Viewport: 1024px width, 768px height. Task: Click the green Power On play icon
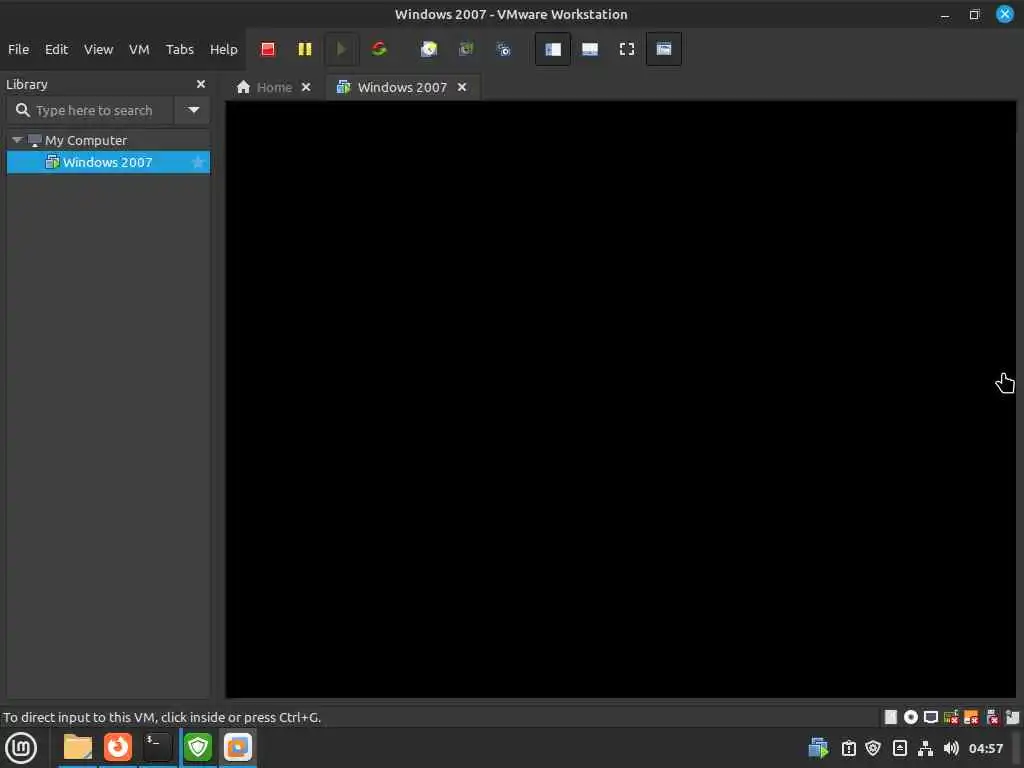tap(341, 49)
